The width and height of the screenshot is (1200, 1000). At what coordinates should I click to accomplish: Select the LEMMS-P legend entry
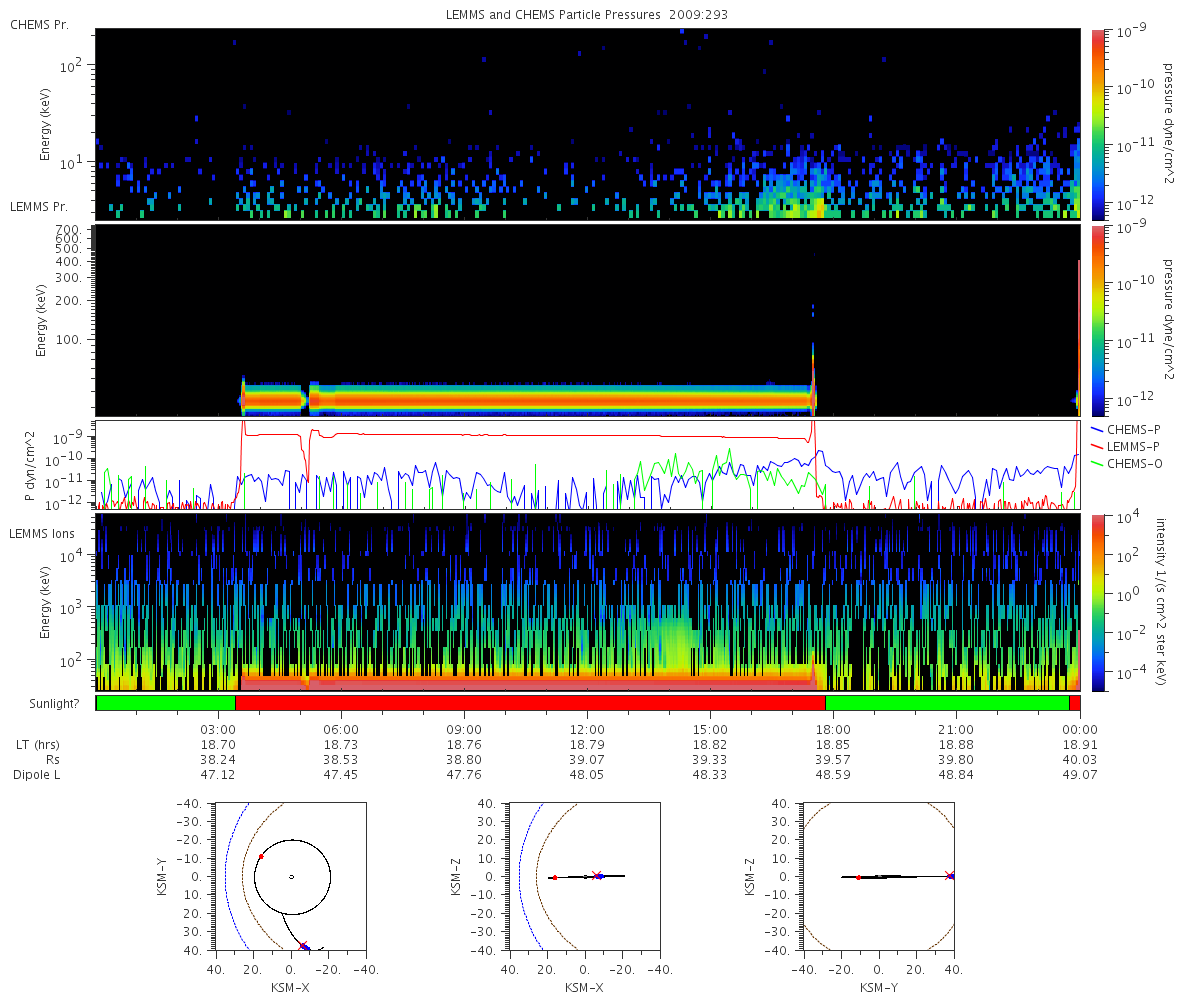click(x=1134, y=445)
